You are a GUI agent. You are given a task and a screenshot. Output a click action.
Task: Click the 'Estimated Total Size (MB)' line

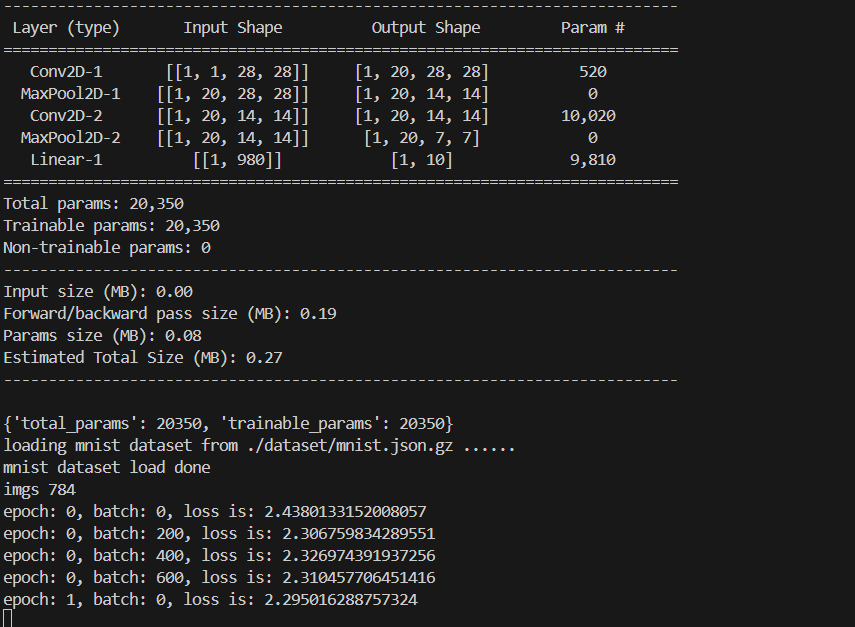coord(143,358)
